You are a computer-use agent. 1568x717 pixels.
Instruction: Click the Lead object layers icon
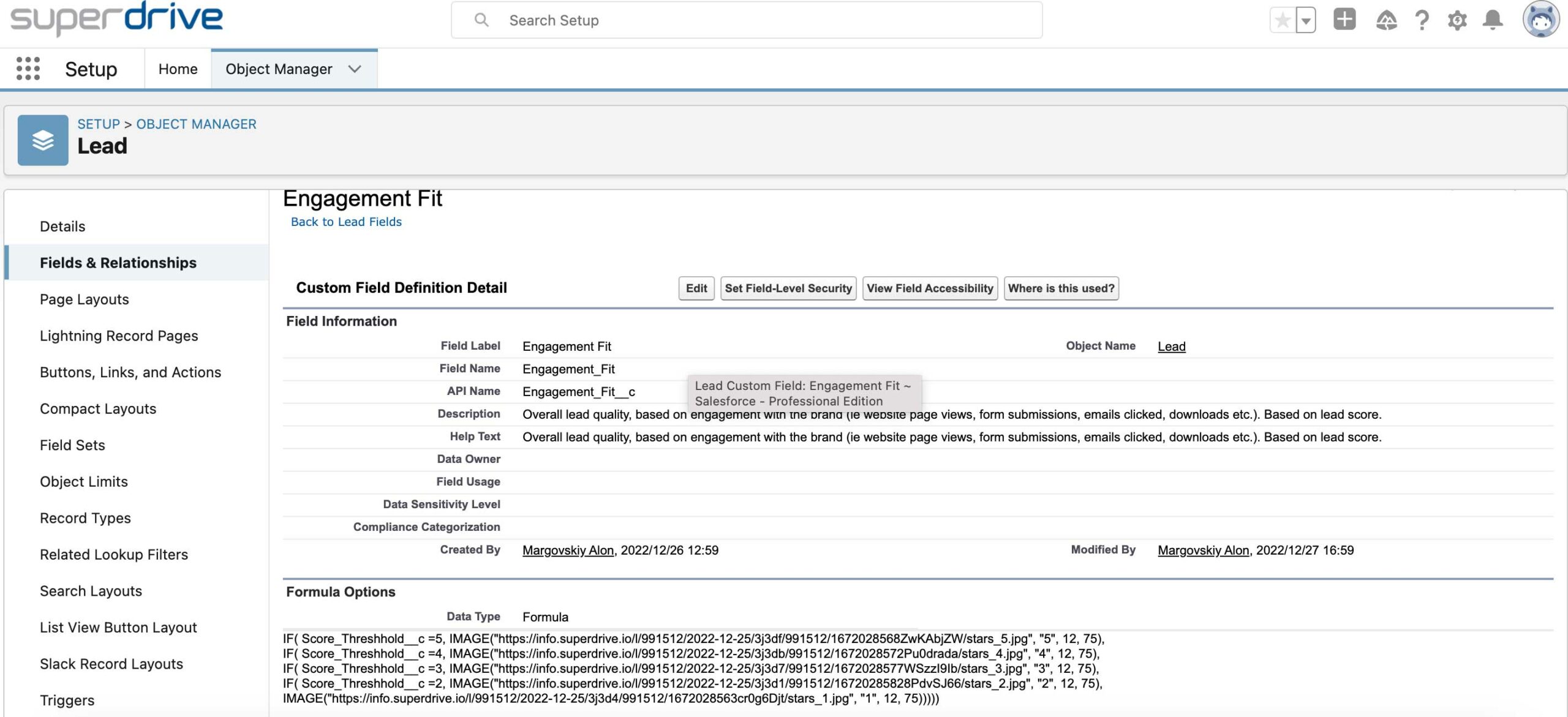coord(43,140)
